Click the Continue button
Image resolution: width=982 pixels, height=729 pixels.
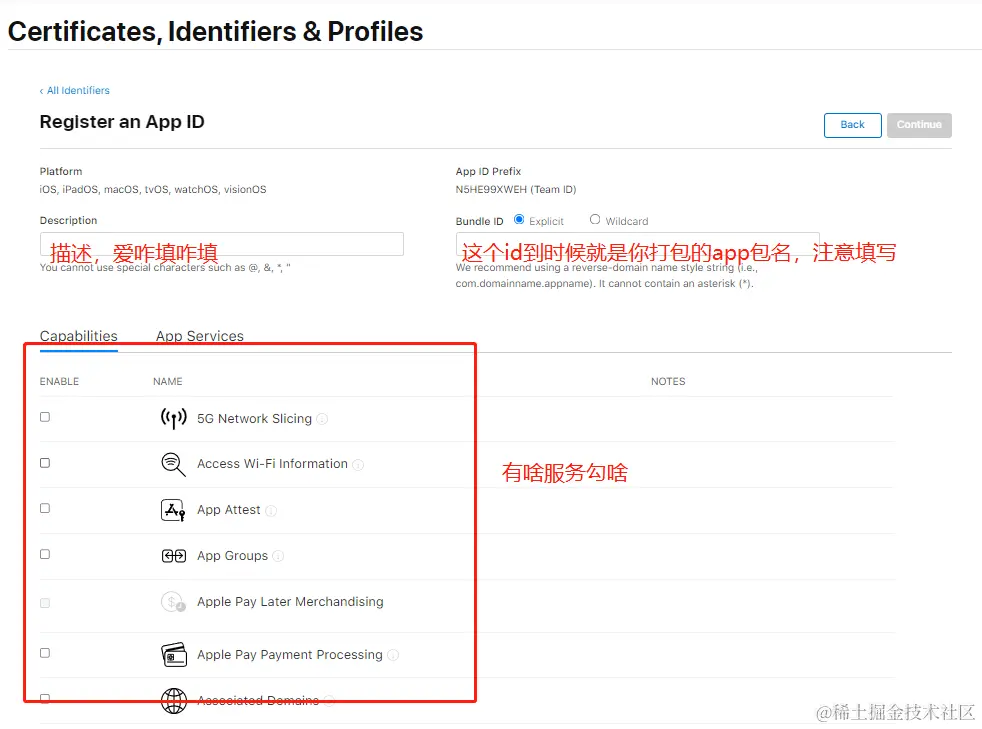(919, 125)
